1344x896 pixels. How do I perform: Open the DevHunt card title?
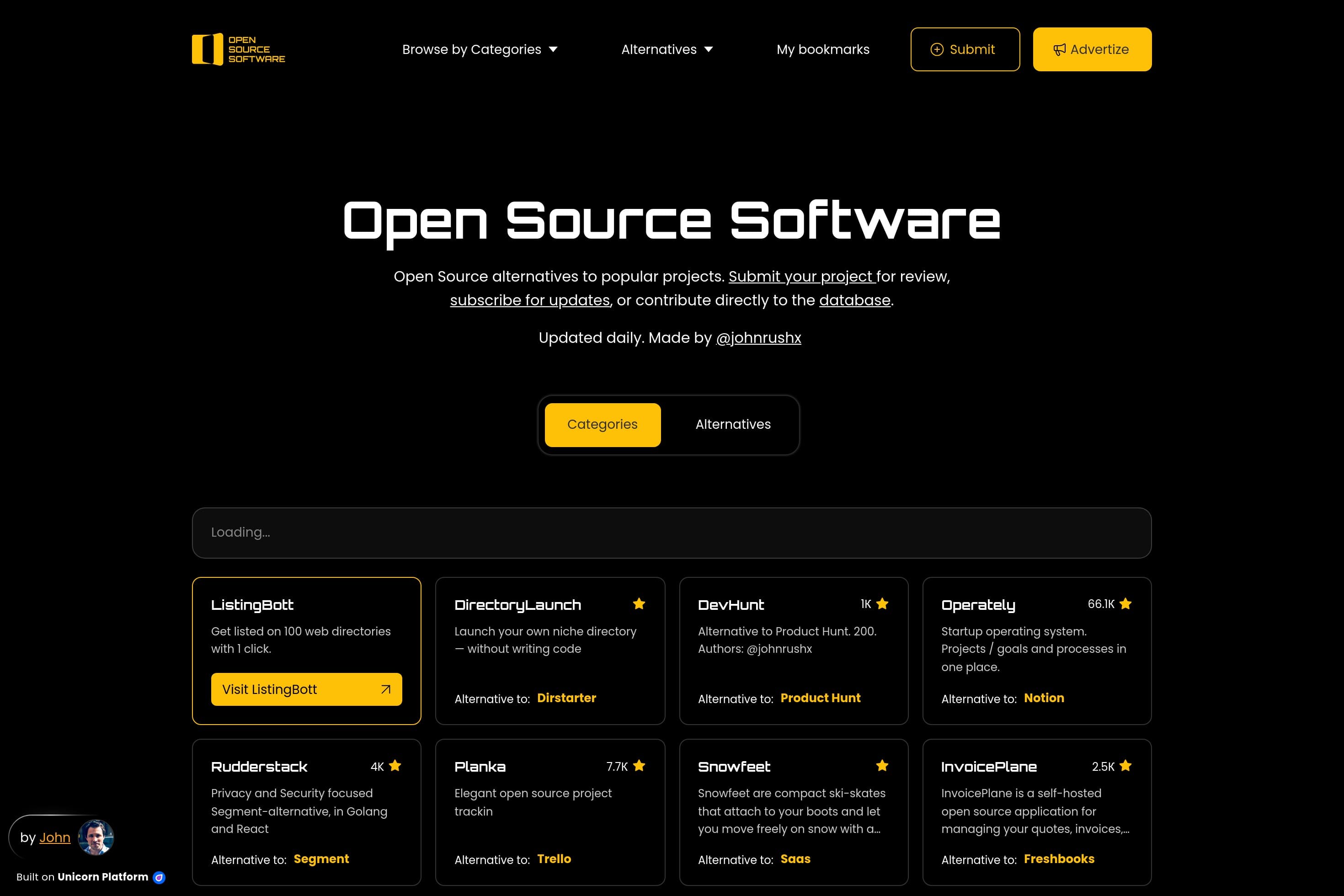pos(731,604)
